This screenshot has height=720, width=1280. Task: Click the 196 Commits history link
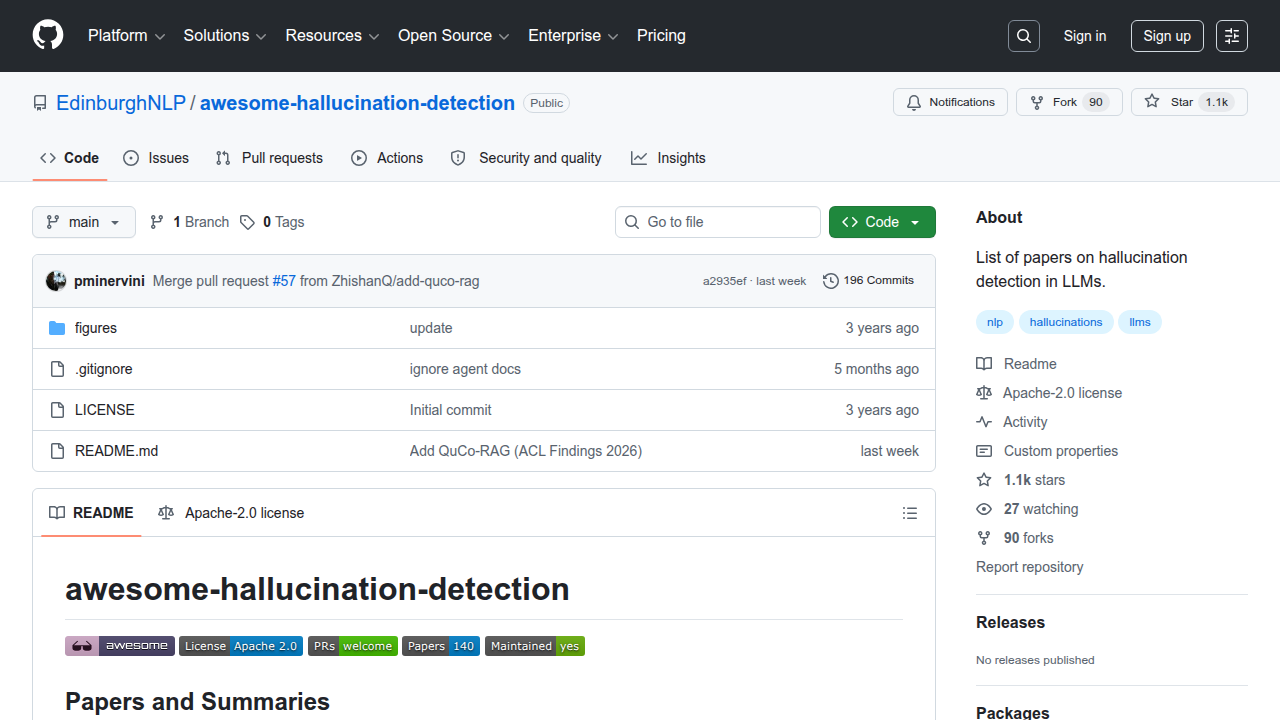tap(868, 281)
